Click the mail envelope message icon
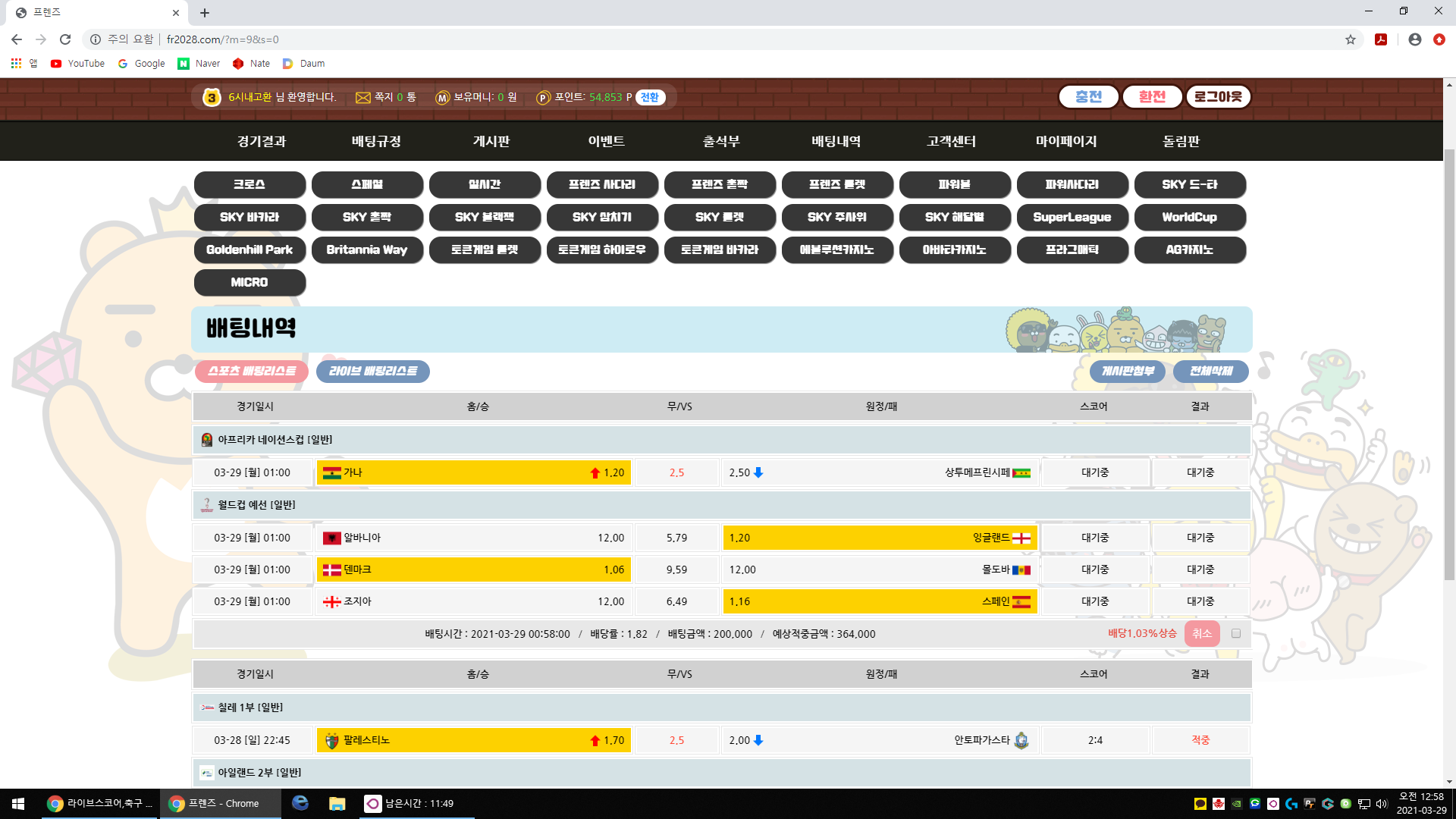 pos(362,97)
